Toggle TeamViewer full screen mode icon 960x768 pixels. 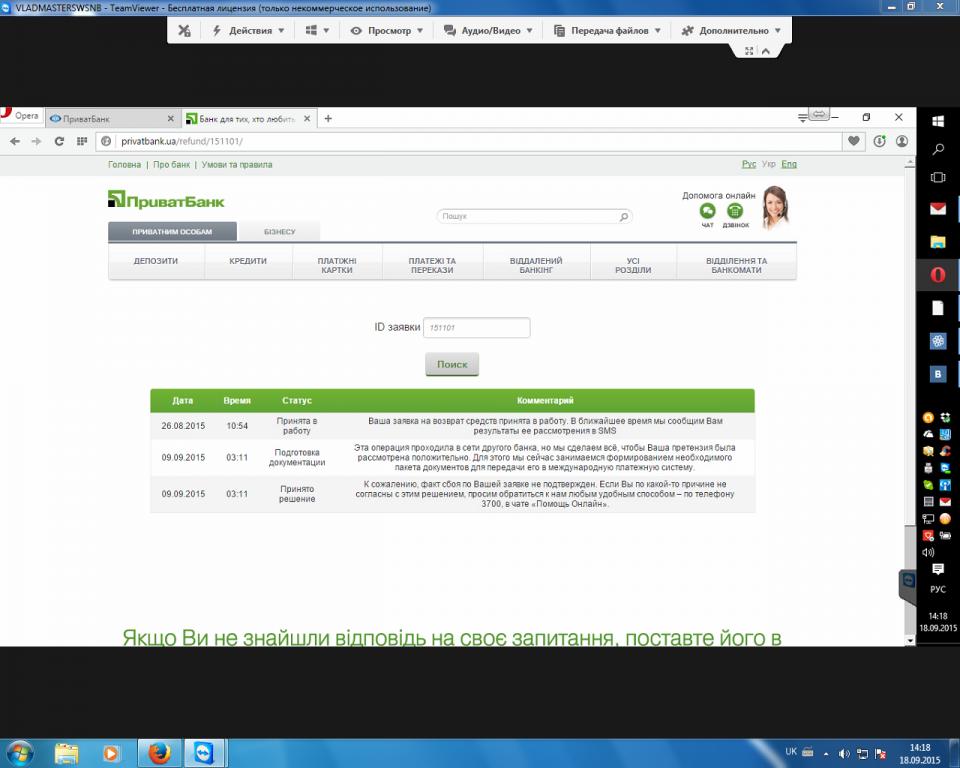coord(748,50)
